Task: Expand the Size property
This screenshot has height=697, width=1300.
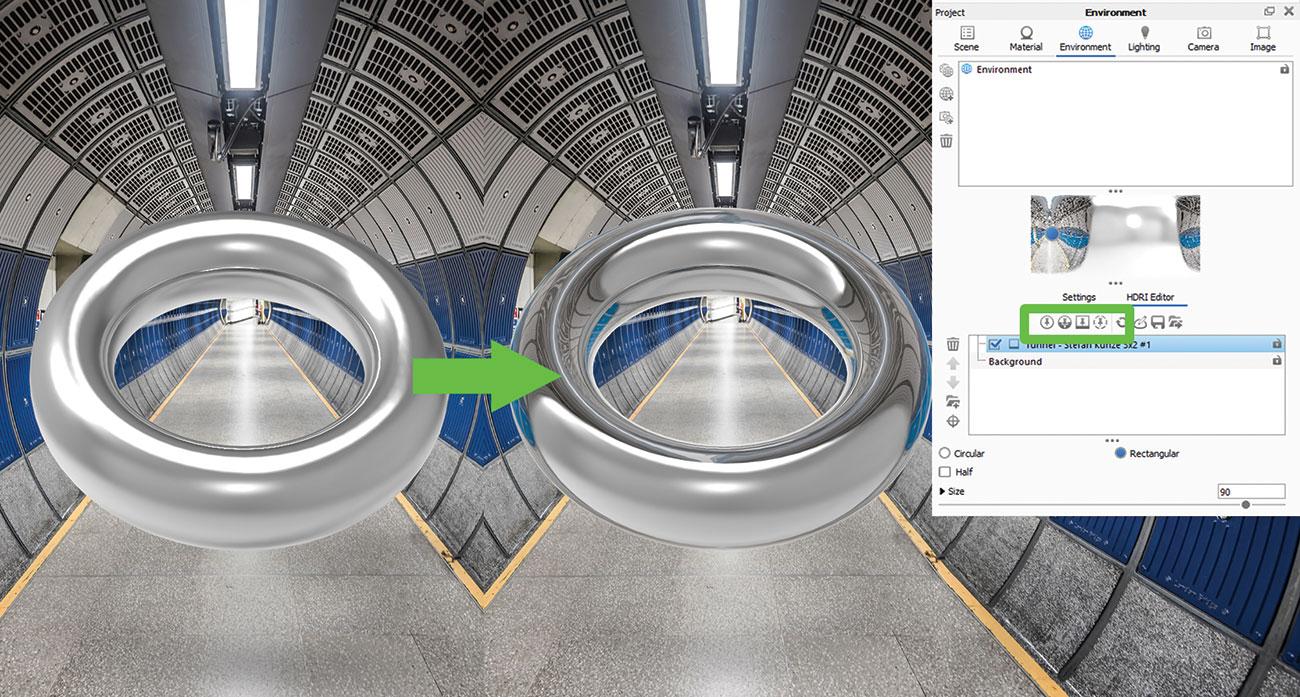Action: coord(941,490)
